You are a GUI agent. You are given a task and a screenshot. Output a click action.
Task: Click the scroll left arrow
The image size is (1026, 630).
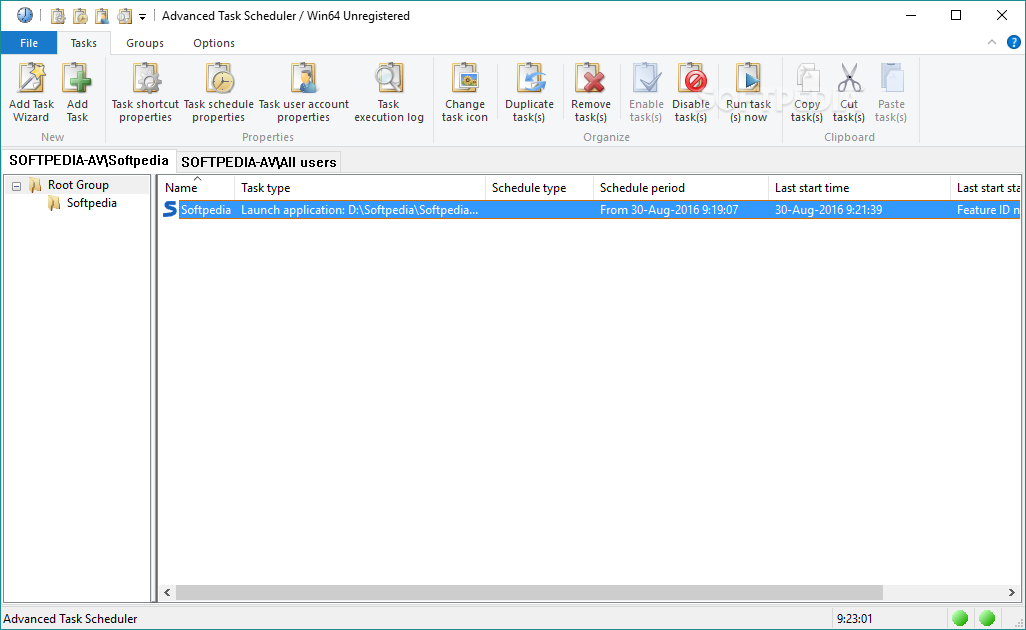[168, 592]
